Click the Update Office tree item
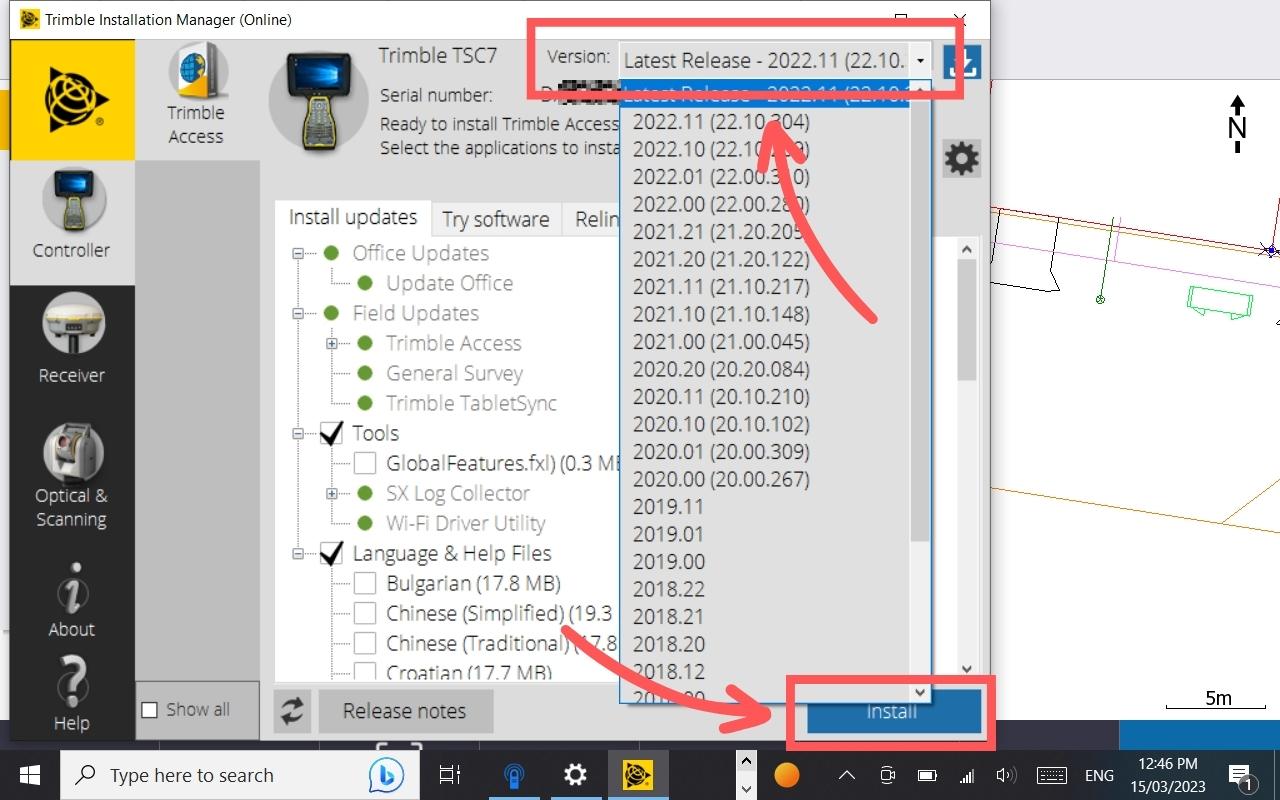Screen dimensions: 1280x800 [x=449, y=283]
